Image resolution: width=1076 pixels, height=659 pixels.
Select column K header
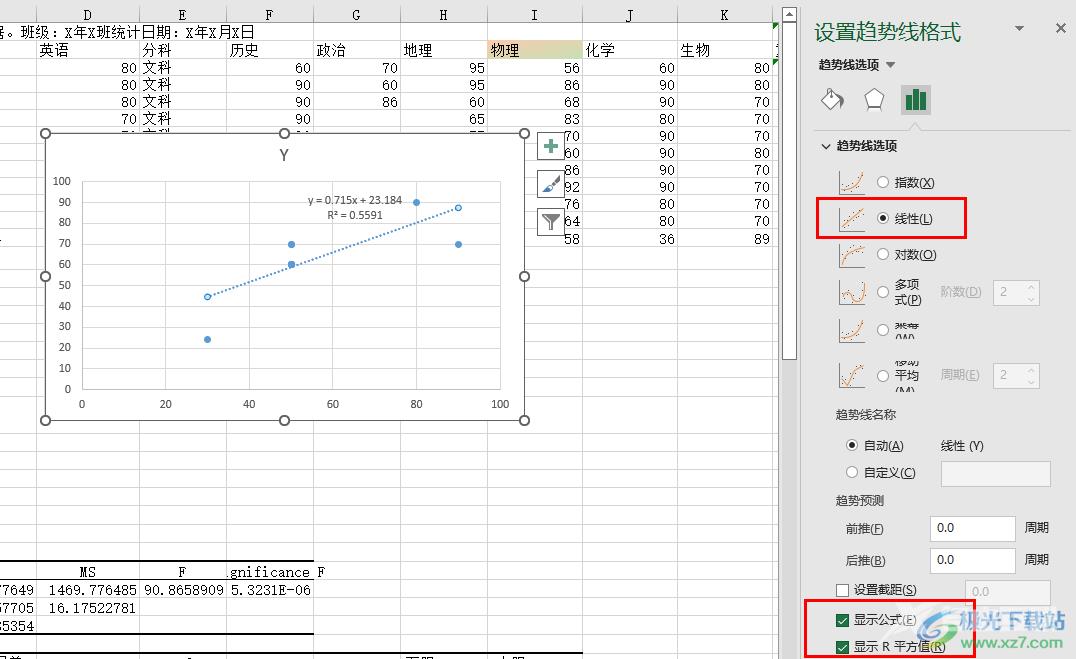point(725,14)
